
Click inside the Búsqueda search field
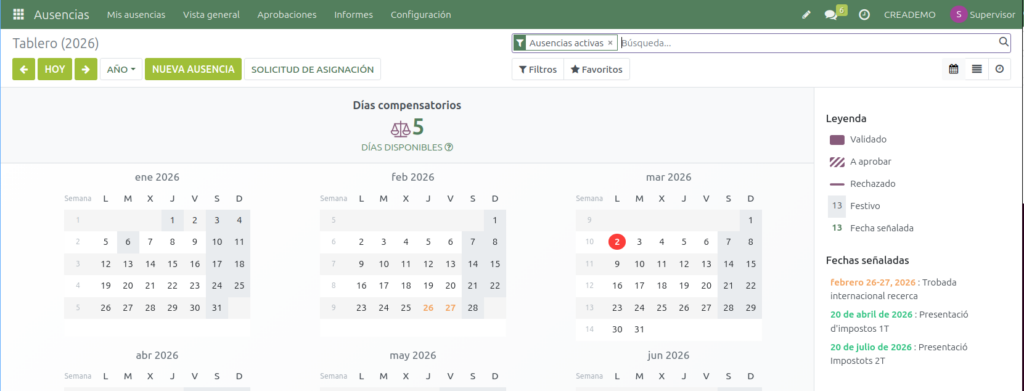[808, 42]
